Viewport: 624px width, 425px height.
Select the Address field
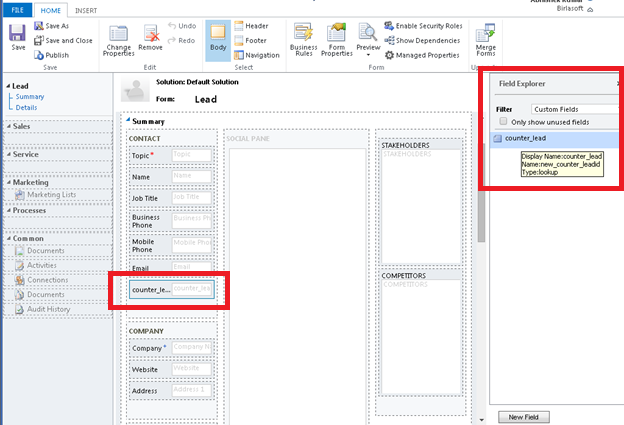tap(172, 391)
